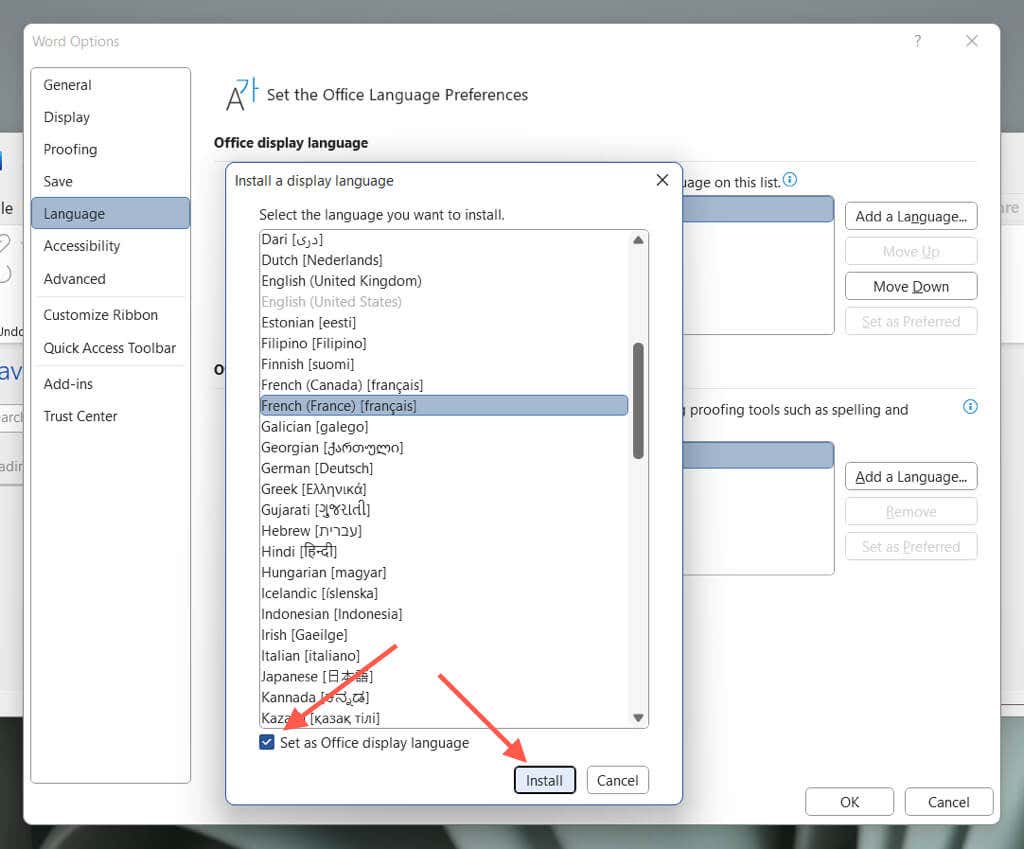This screenshot has height=849, width=1024.
Task: Cancel the Install a display language dialog
Action: pos(617,780)
